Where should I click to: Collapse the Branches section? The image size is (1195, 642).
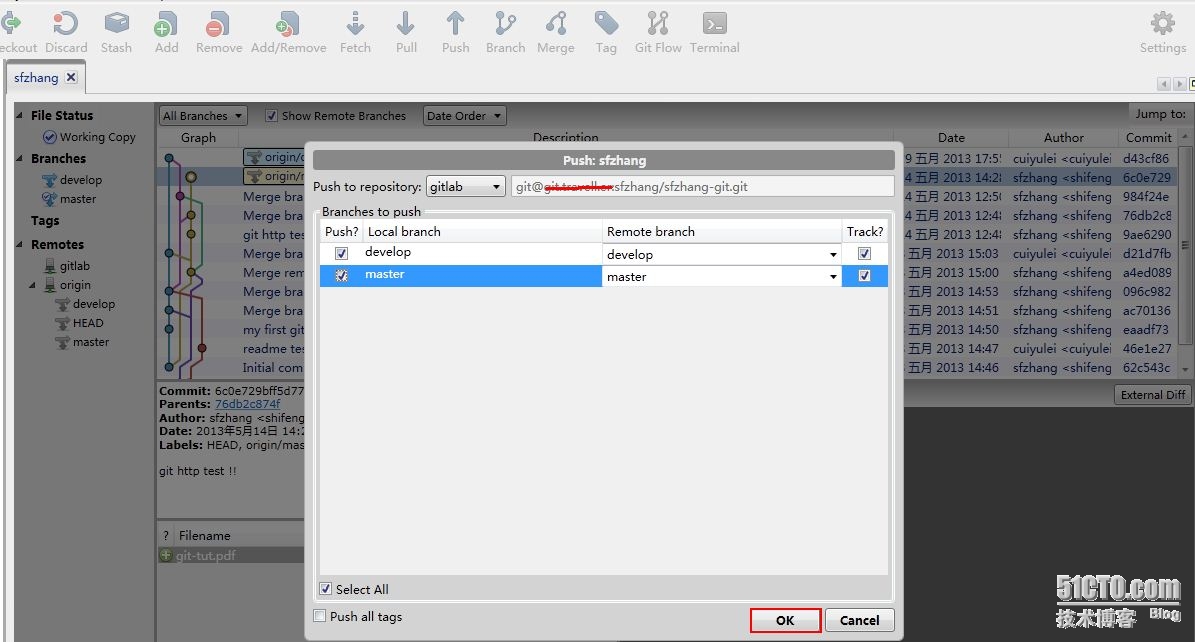pos(20,159)
